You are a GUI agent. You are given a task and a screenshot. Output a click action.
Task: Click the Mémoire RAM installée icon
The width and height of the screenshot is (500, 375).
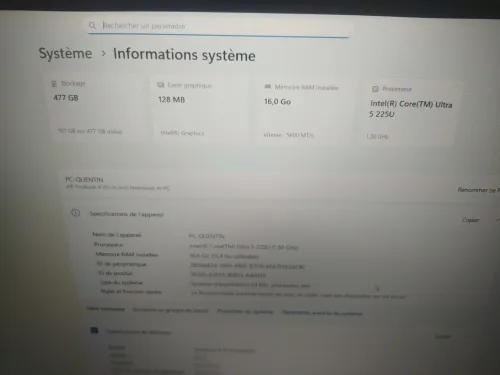268,87
